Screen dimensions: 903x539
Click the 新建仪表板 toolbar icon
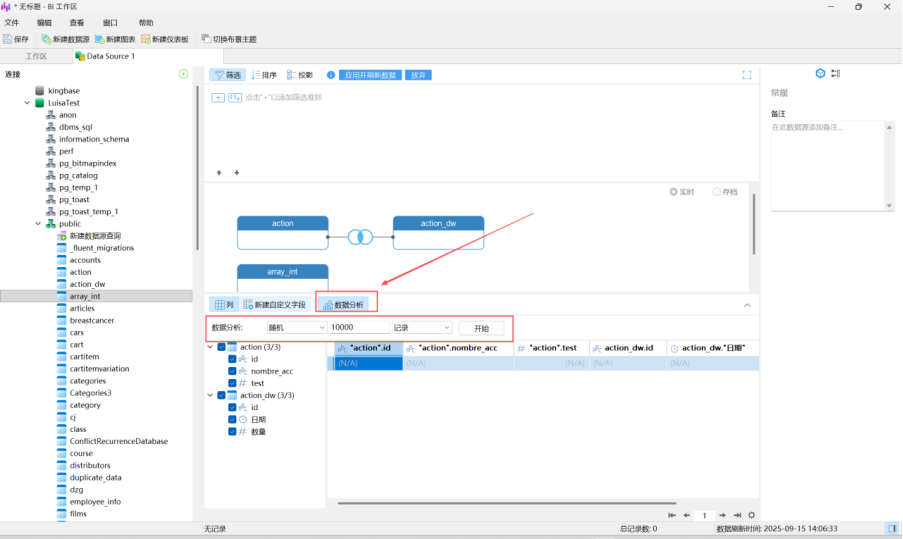(x=146, y=39)
